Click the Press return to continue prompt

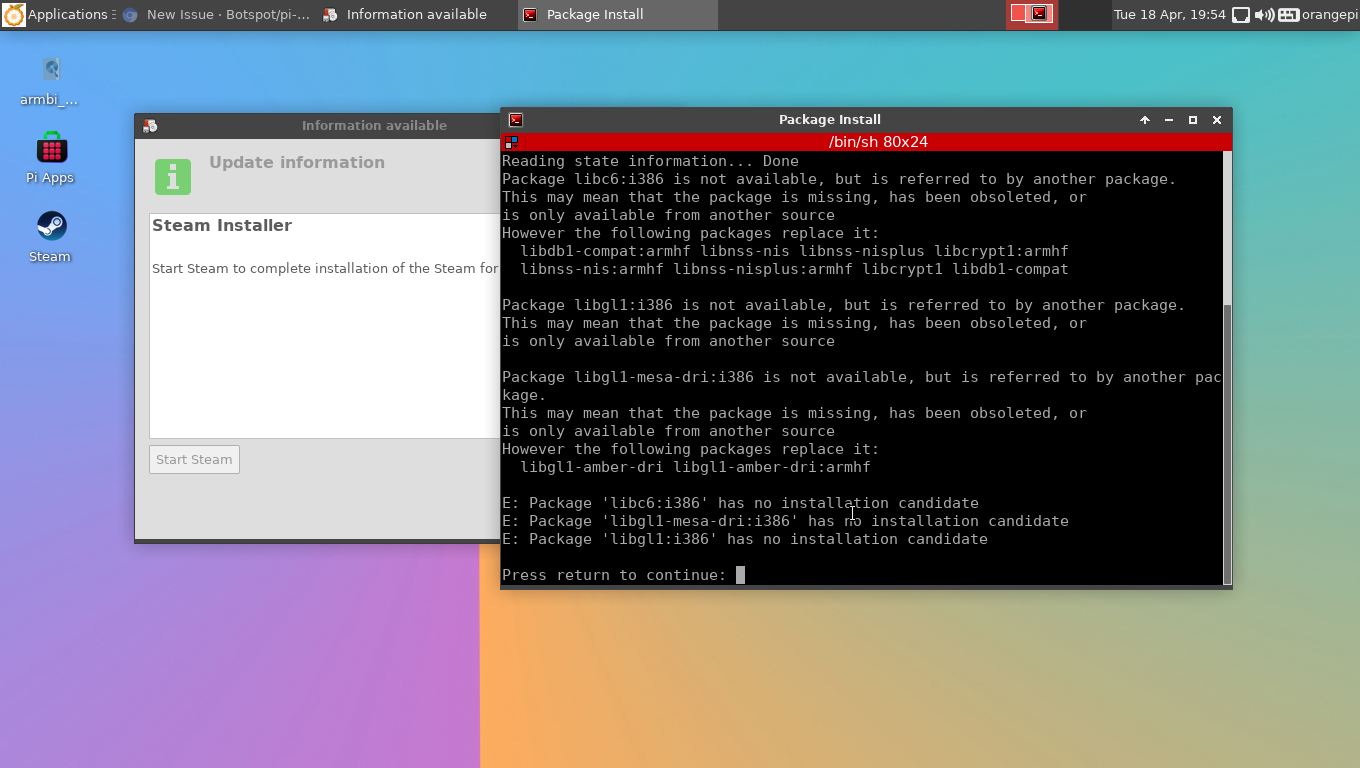[614, 575]
